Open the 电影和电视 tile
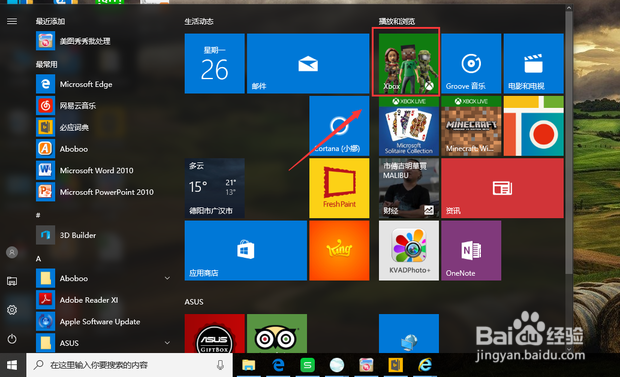The image size is (620, 377). (533, 63)
